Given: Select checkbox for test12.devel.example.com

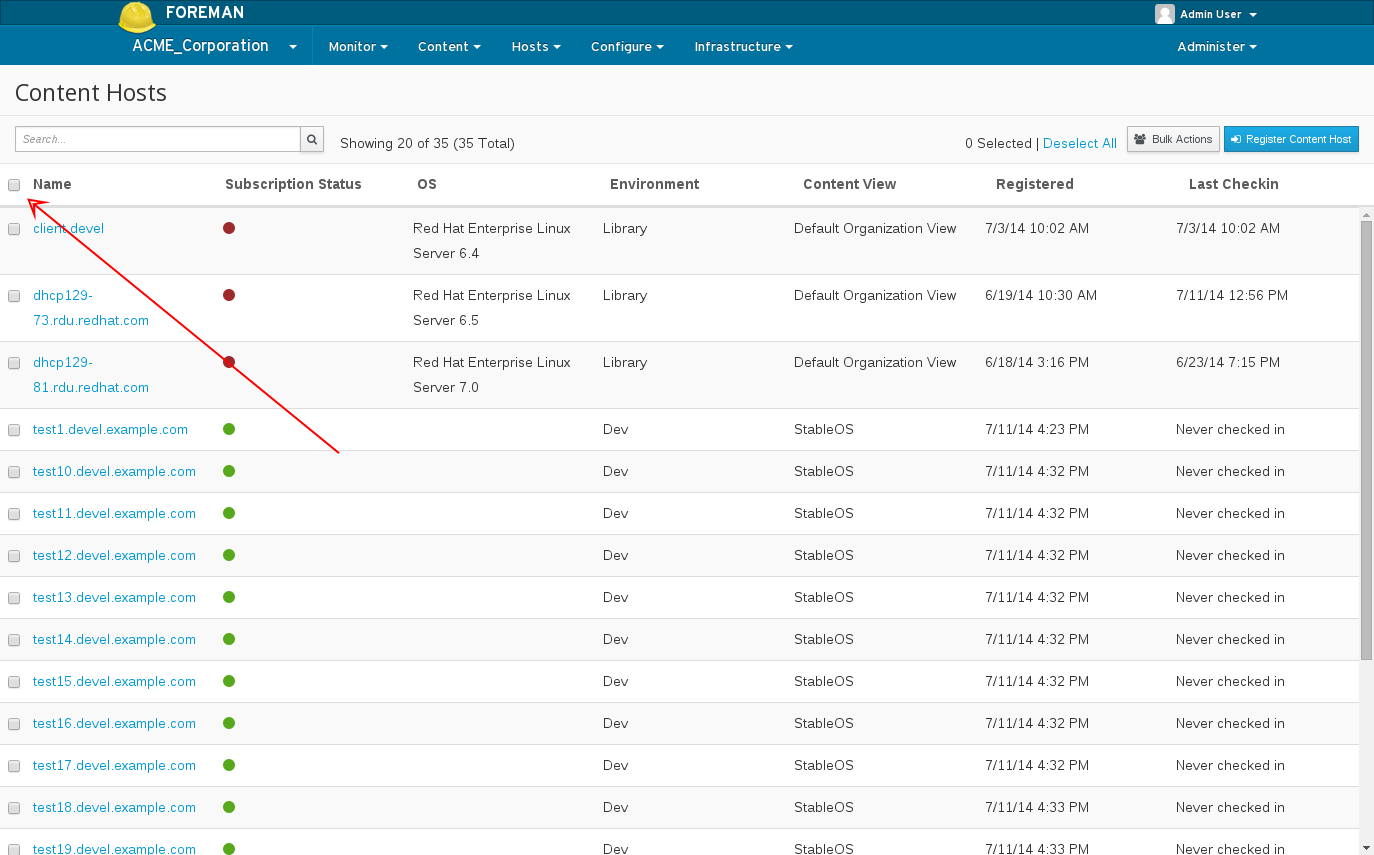Looking at the screenshot, I should click(14, 556).
